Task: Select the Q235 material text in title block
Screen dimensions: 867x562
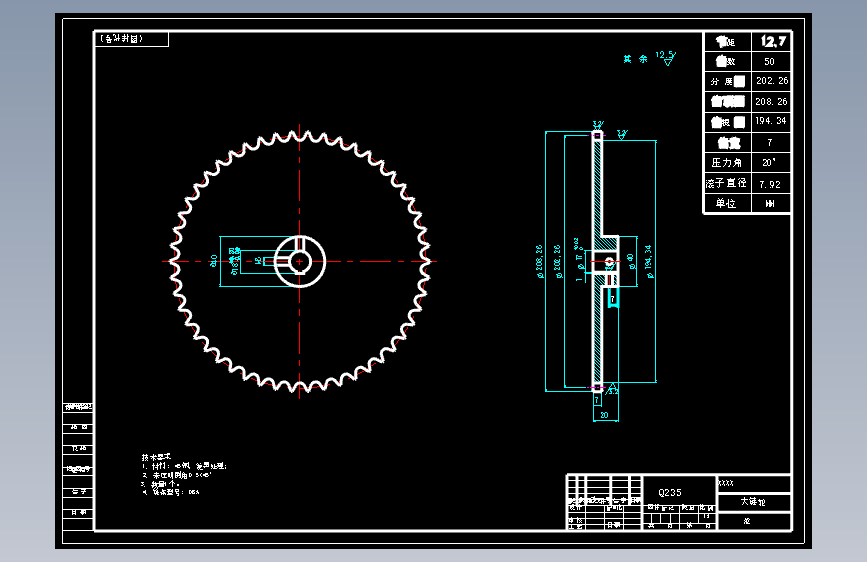Action: [x=670, y=492]
